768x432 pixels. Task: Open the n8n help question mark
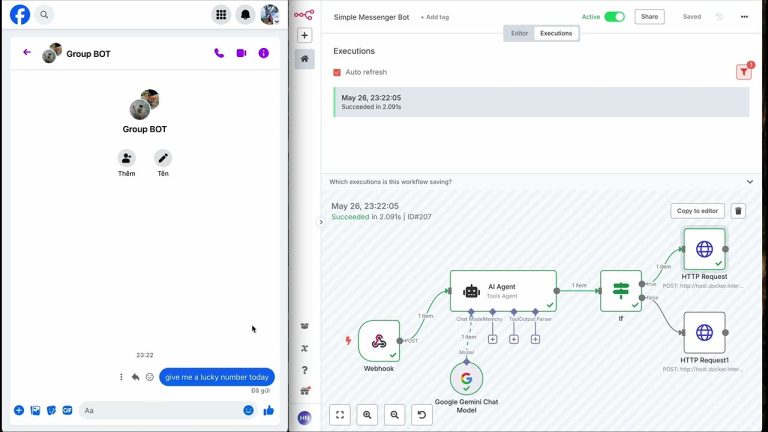coord(305,370)
